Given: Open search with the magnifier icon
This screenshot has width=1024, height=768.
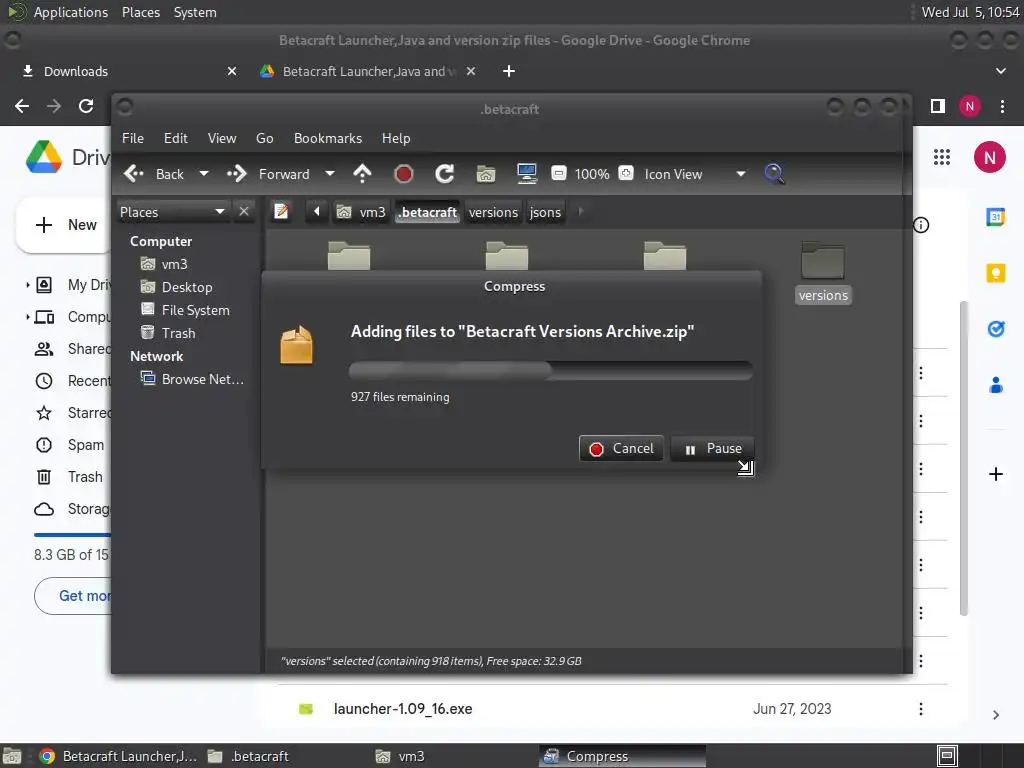Looking at the screenshot, I should pos(775,174).
